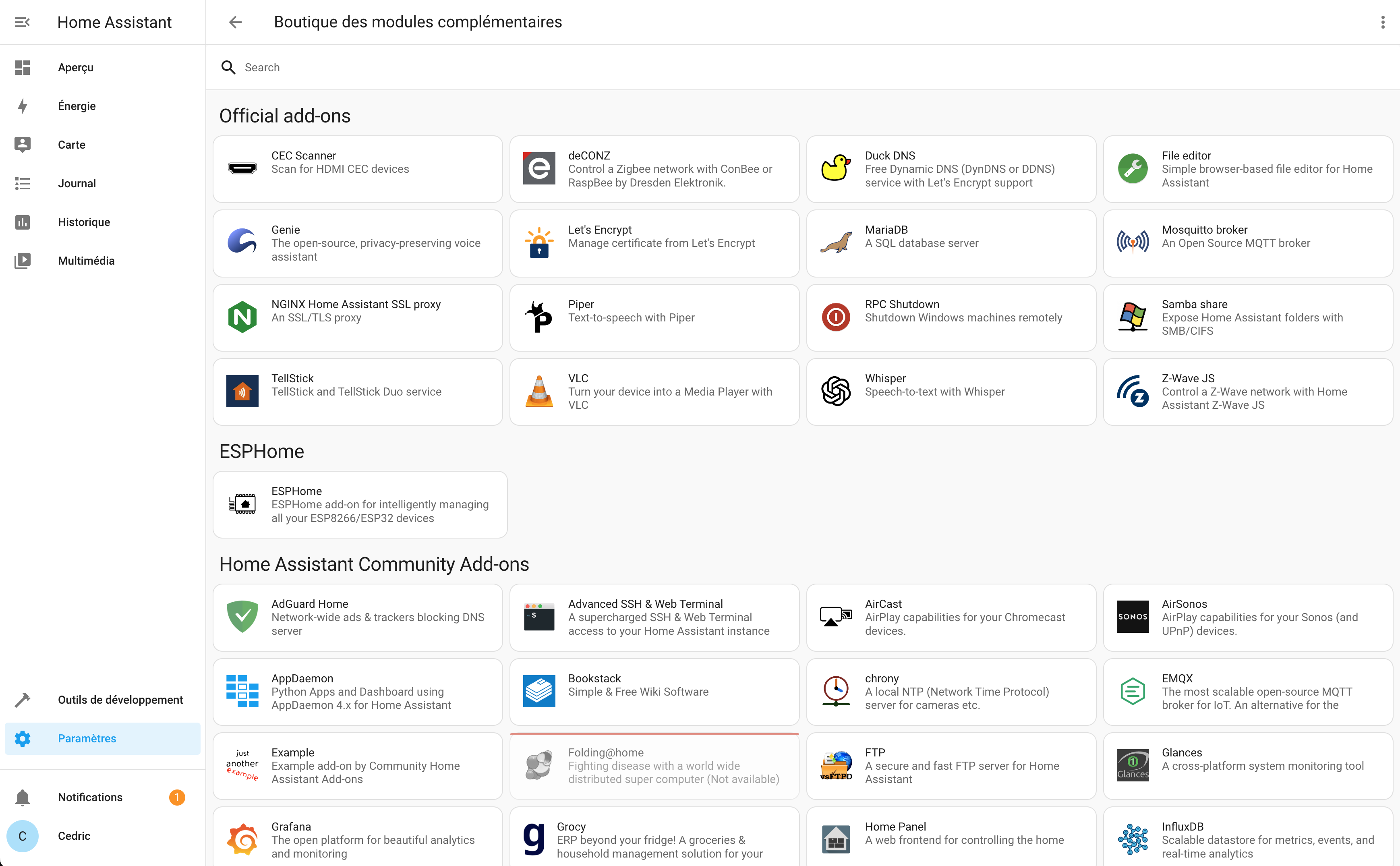Open Outils de développement
Screen dimensions: 1400x866
pyautogui.click(x=102, y=700)
